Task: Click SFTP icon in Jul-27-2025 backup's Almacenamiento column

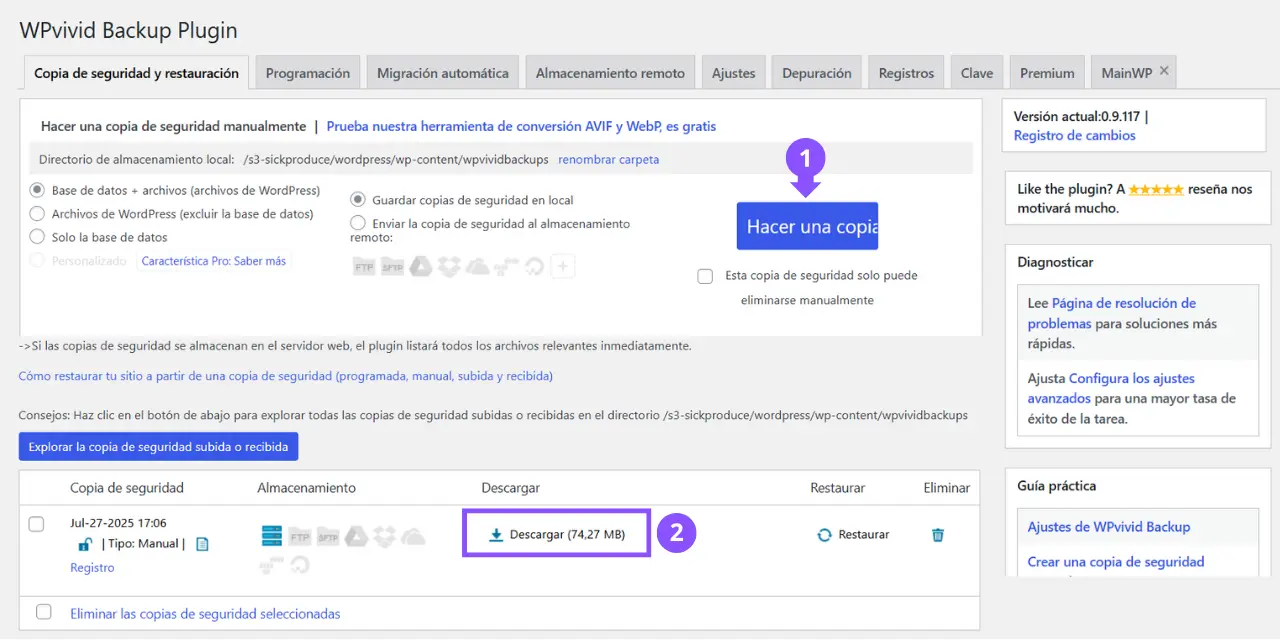Action: point(329,537)
